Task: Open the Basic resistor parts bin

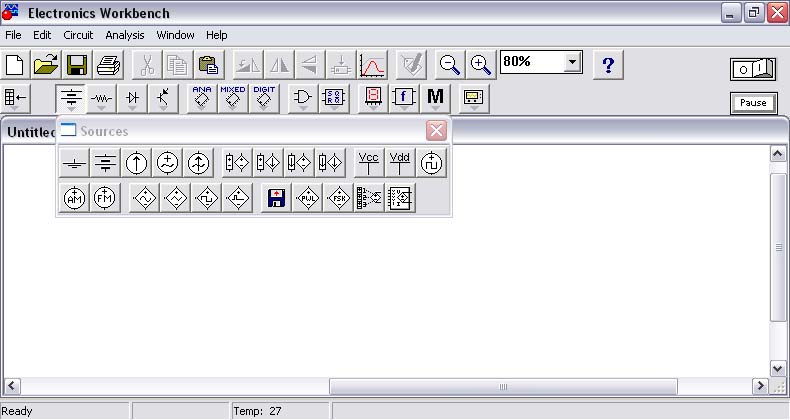Action: click(x=101, y=98)
